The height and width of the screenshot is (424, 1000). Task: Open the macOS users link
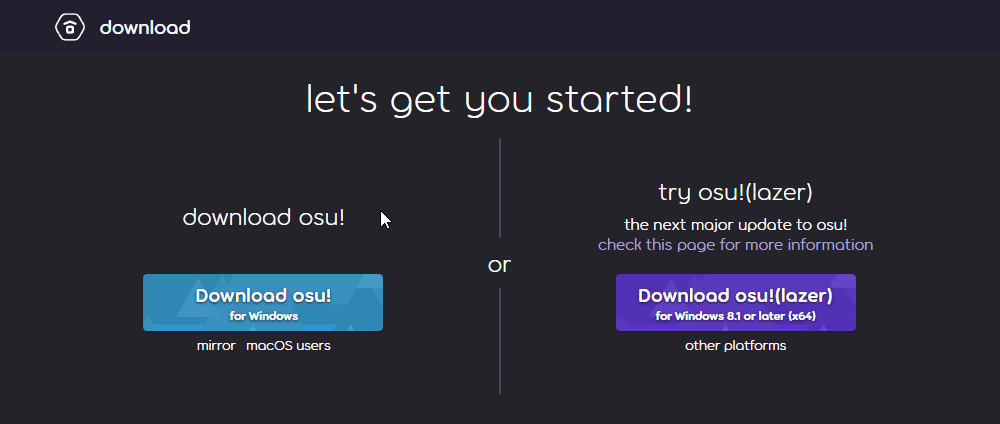[288, 346]
